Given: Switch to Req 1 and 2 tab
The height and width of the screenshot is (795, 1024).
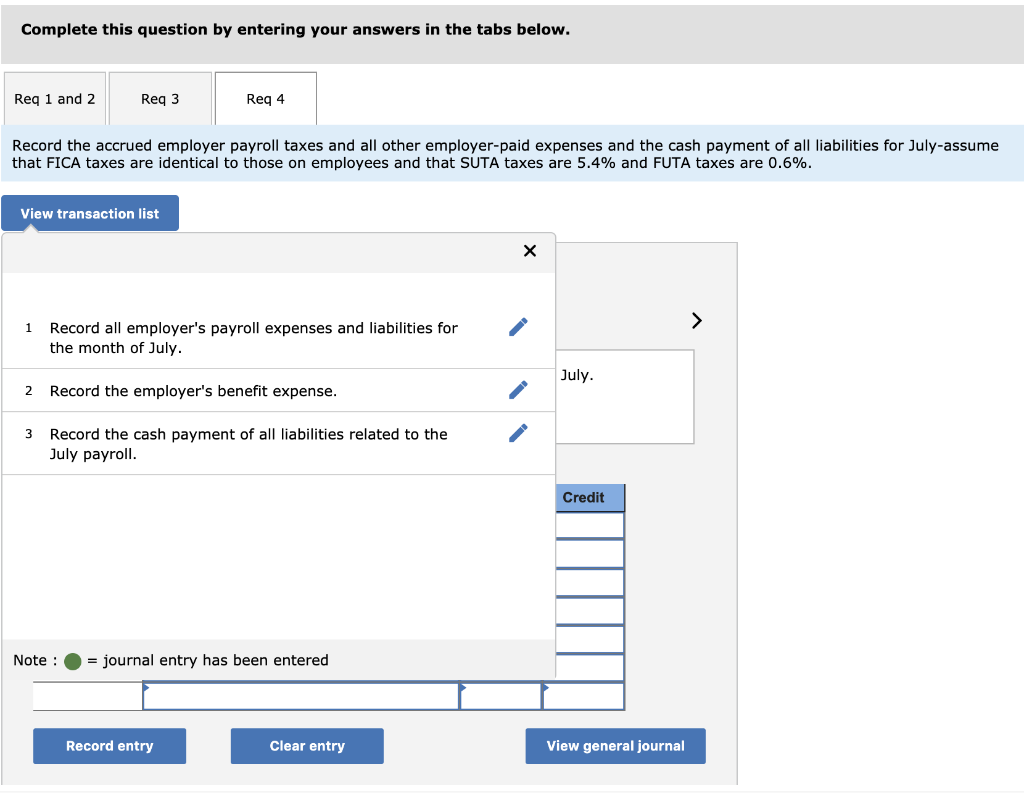Looking at the screenshot, I should 55,99.
